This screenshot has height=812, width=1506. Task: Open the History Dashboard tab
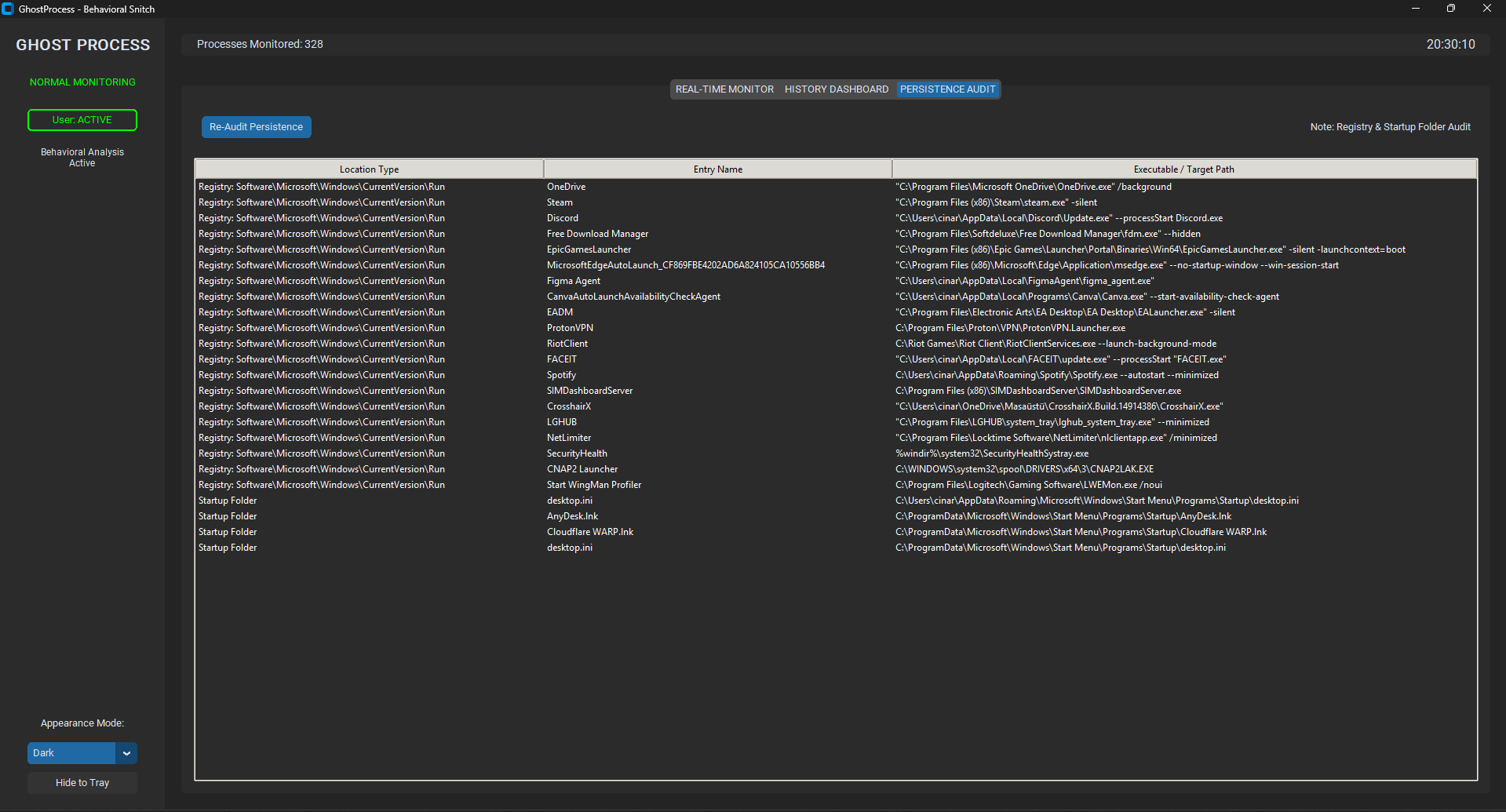837,89
